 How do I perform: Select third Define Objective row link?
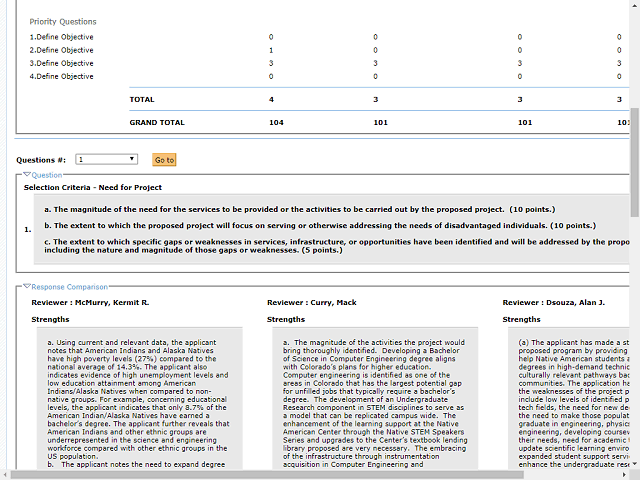[62, 63]
